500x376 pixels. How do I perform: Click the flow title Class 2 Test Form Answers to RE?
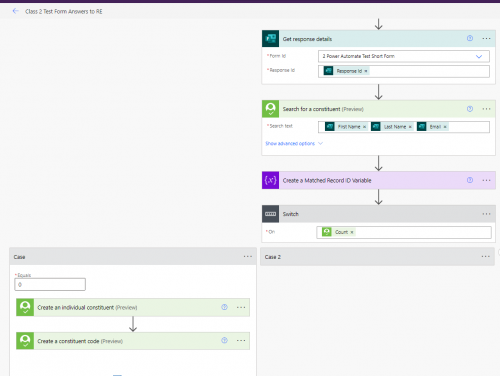click(64, 11)
